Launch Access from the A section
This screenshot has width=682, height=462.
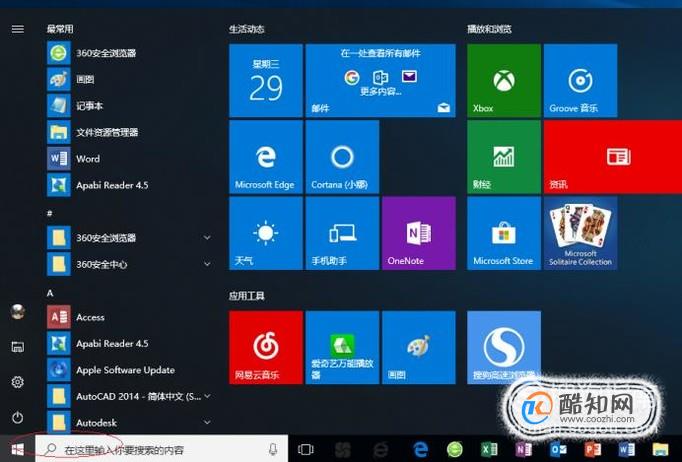(x=130, y=317)
